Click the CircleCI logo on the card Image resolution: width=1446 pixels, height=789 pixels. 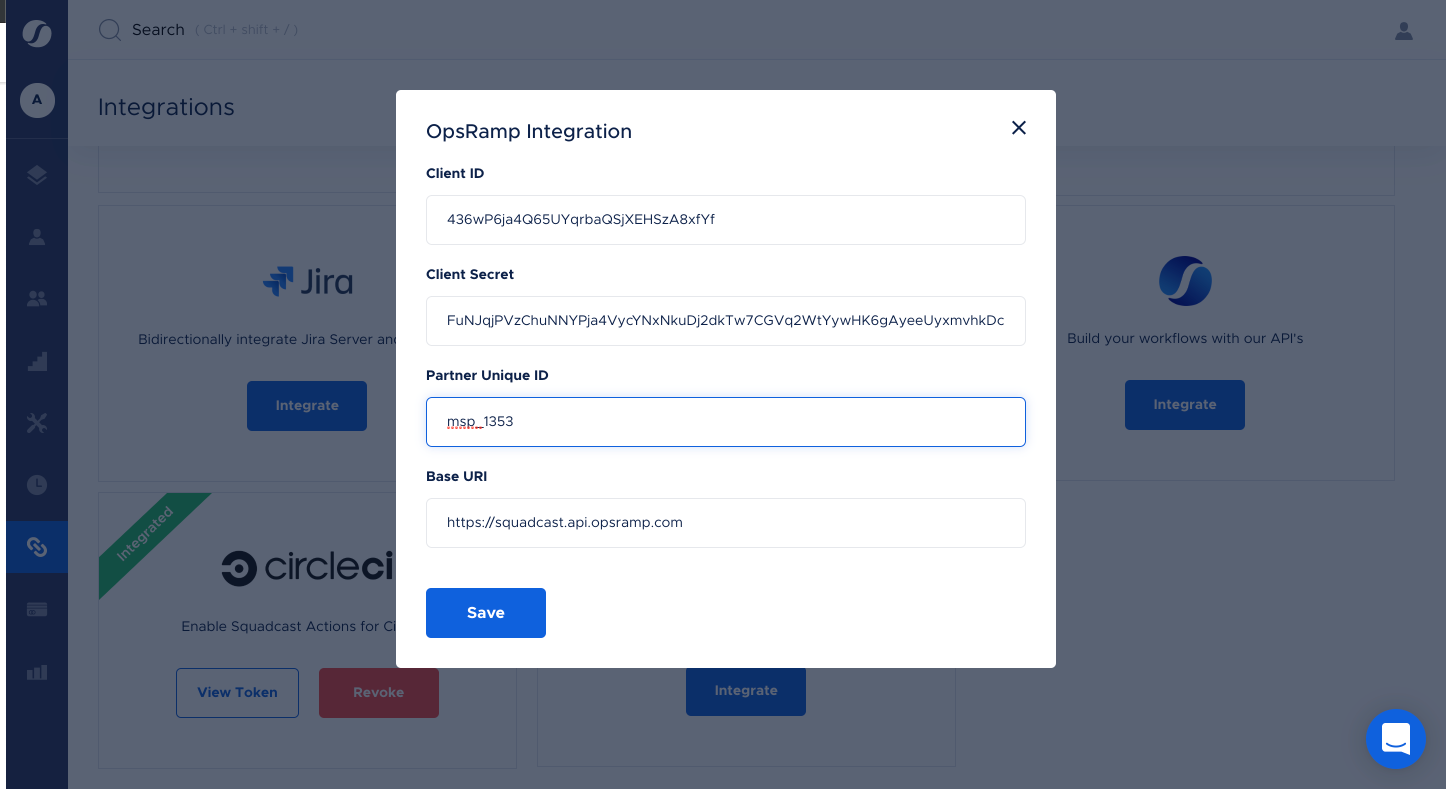coord(308,568)
